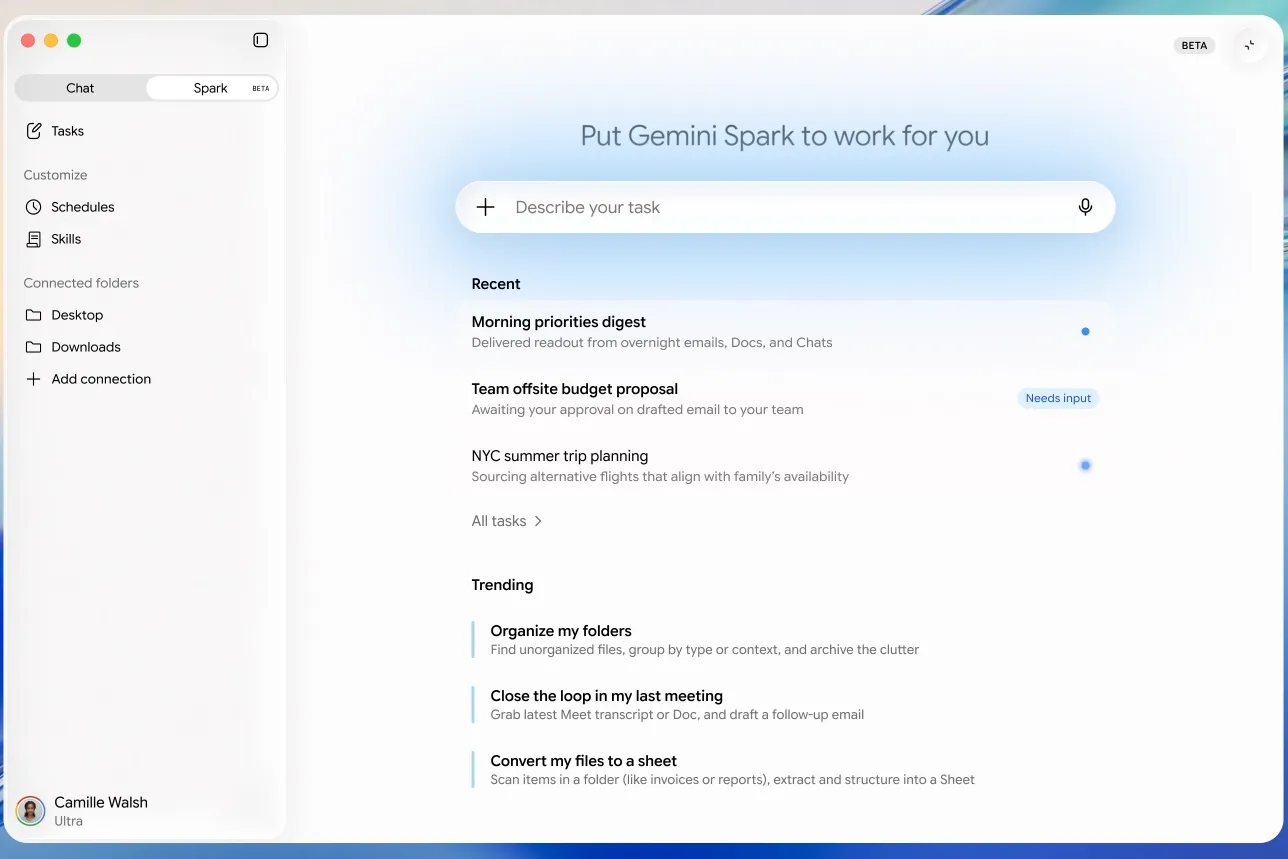This screenshot has height=859, width=1288.
Task: Click the Skills document icon
Action: [34, 239]
